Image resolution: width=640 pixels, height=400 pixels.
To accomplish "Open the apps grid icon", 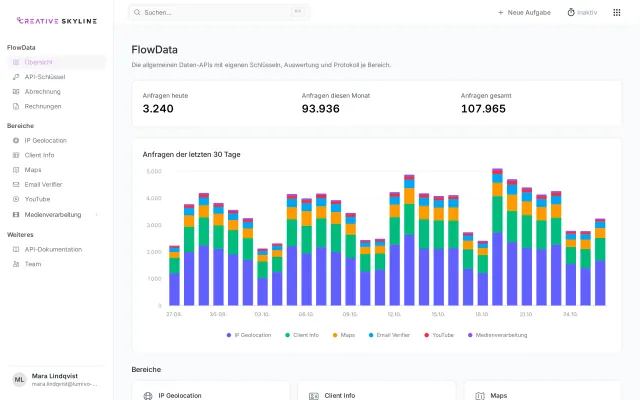I will point(617,13).
